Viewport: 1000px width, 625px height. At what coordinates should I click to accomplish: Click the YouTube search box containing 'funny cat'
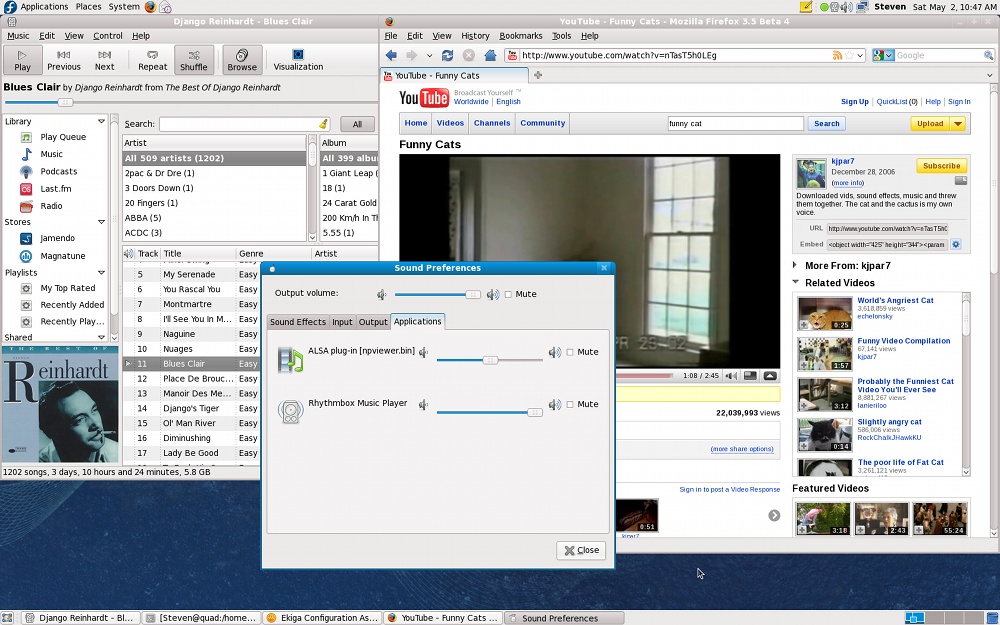click(x=735, y=124)
